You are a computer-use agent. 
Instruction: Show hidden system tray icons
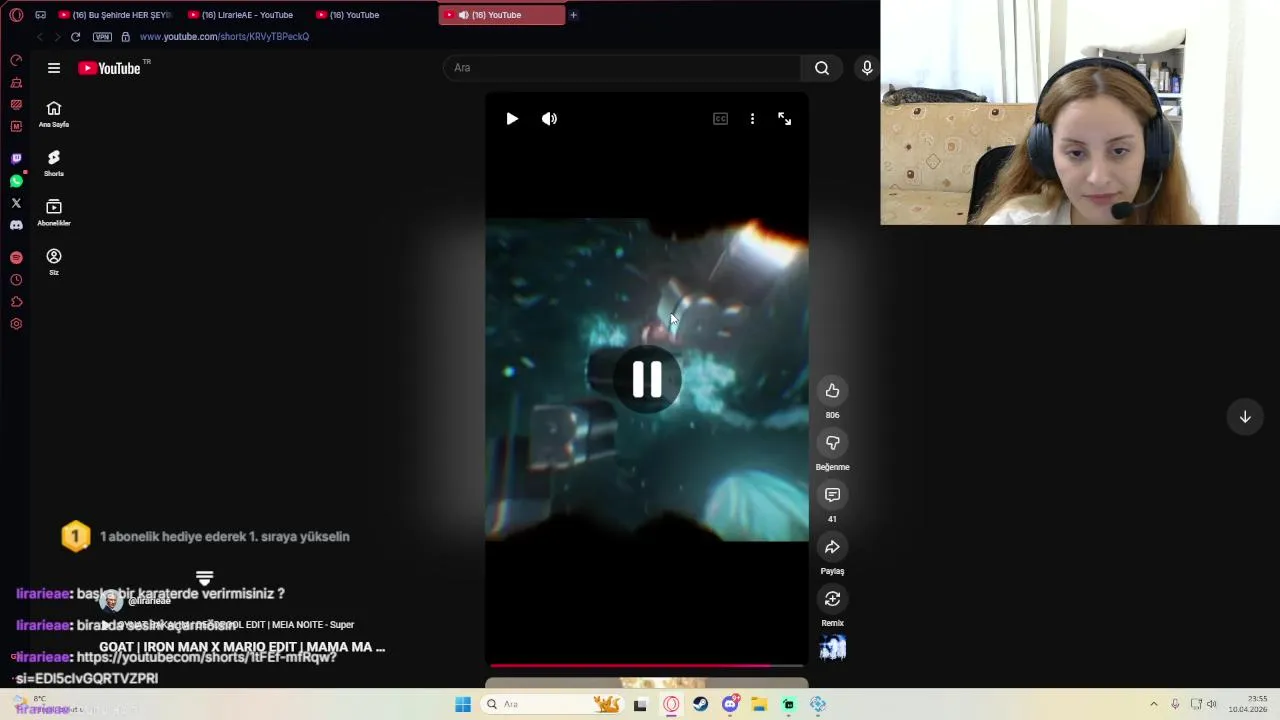(x=1153, y=704)
